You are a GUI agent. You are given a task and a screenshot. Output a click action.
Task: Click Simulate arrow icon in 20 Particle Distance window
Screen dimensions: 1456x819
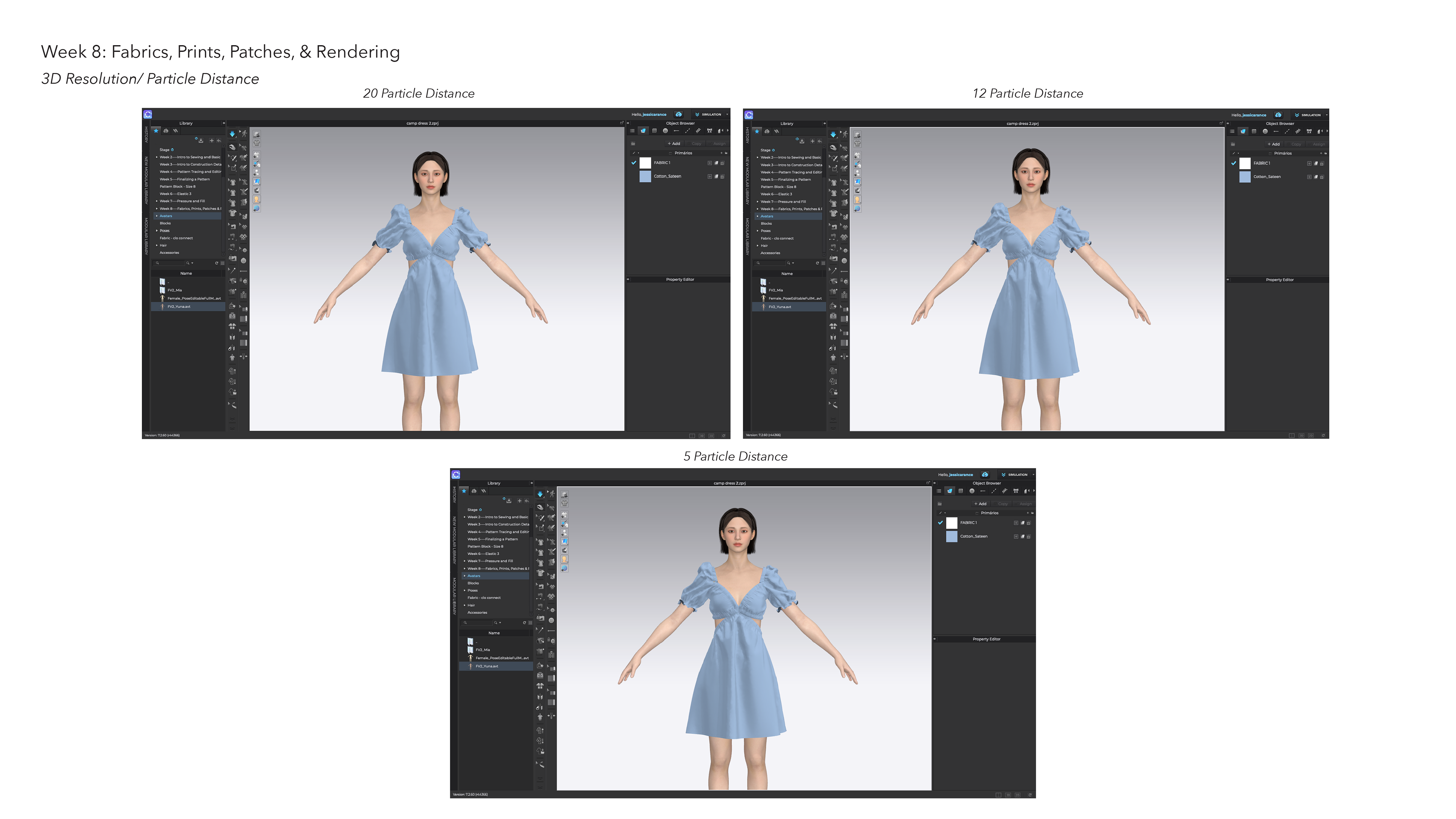232,134
